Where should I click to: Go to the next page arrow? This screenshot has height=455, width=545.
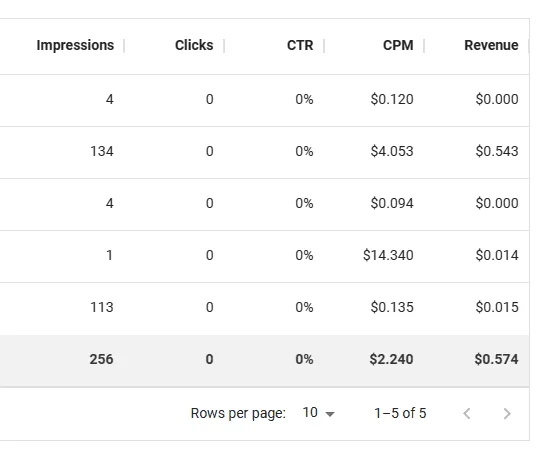click(x=507, y=414)
